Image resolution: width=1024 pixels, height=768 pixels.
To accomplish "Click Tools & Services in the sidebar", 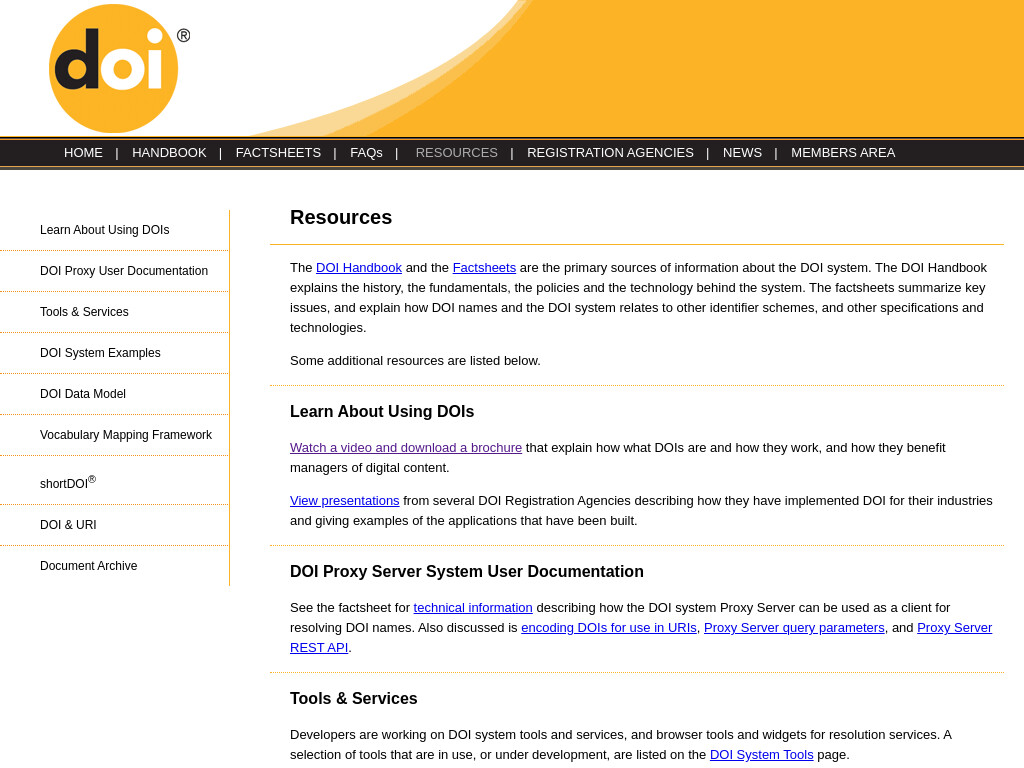I will pyautogui.click(x=84, y=312).
